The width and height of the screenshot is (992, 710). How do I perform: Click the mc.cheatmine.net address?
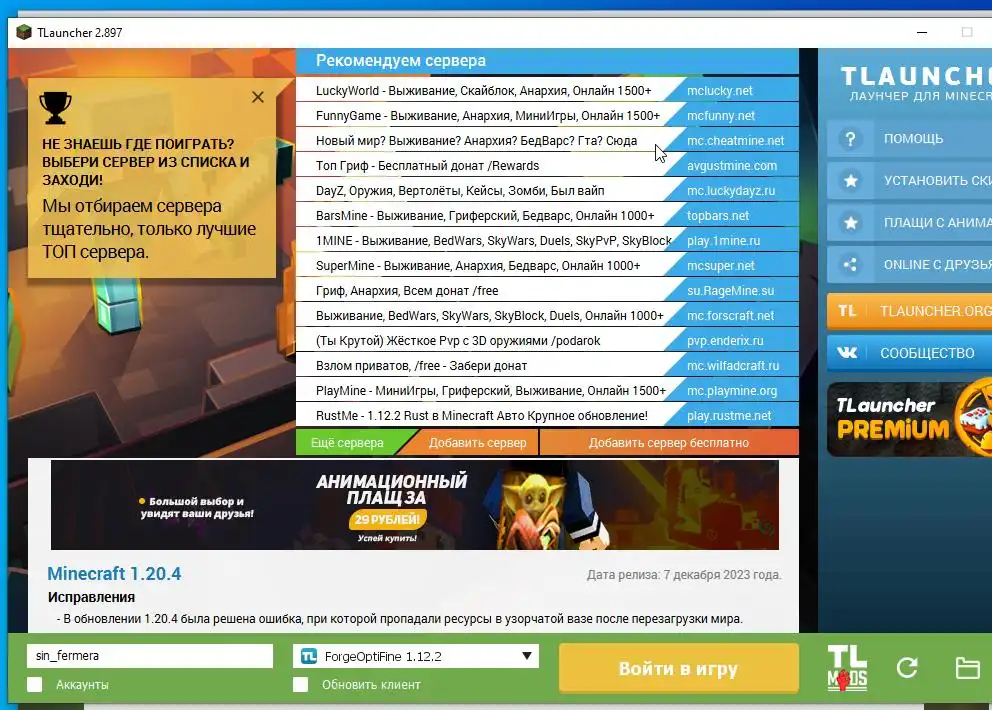(735, 140)
